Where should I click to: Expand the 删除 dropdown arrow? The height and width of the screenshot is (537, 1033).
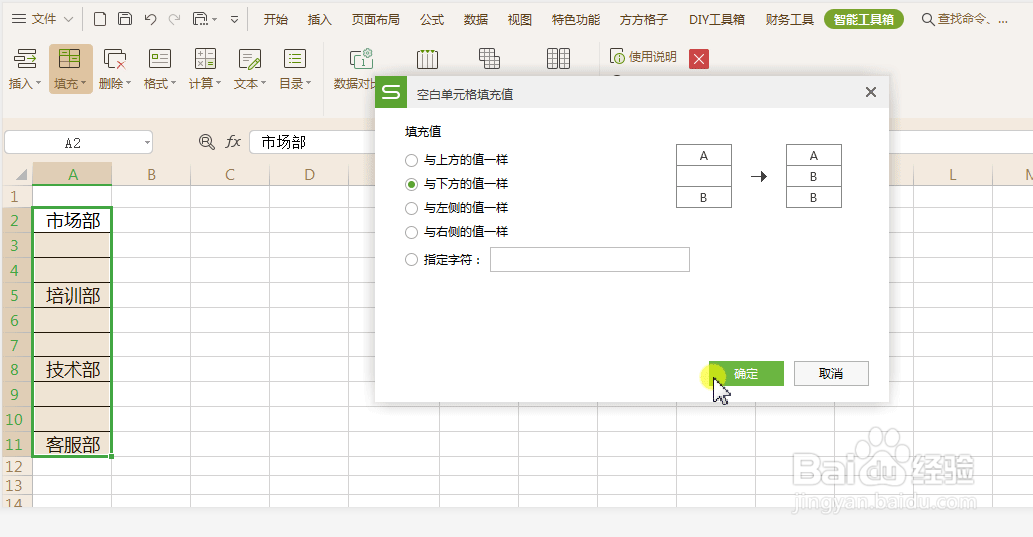coord(128,84)
